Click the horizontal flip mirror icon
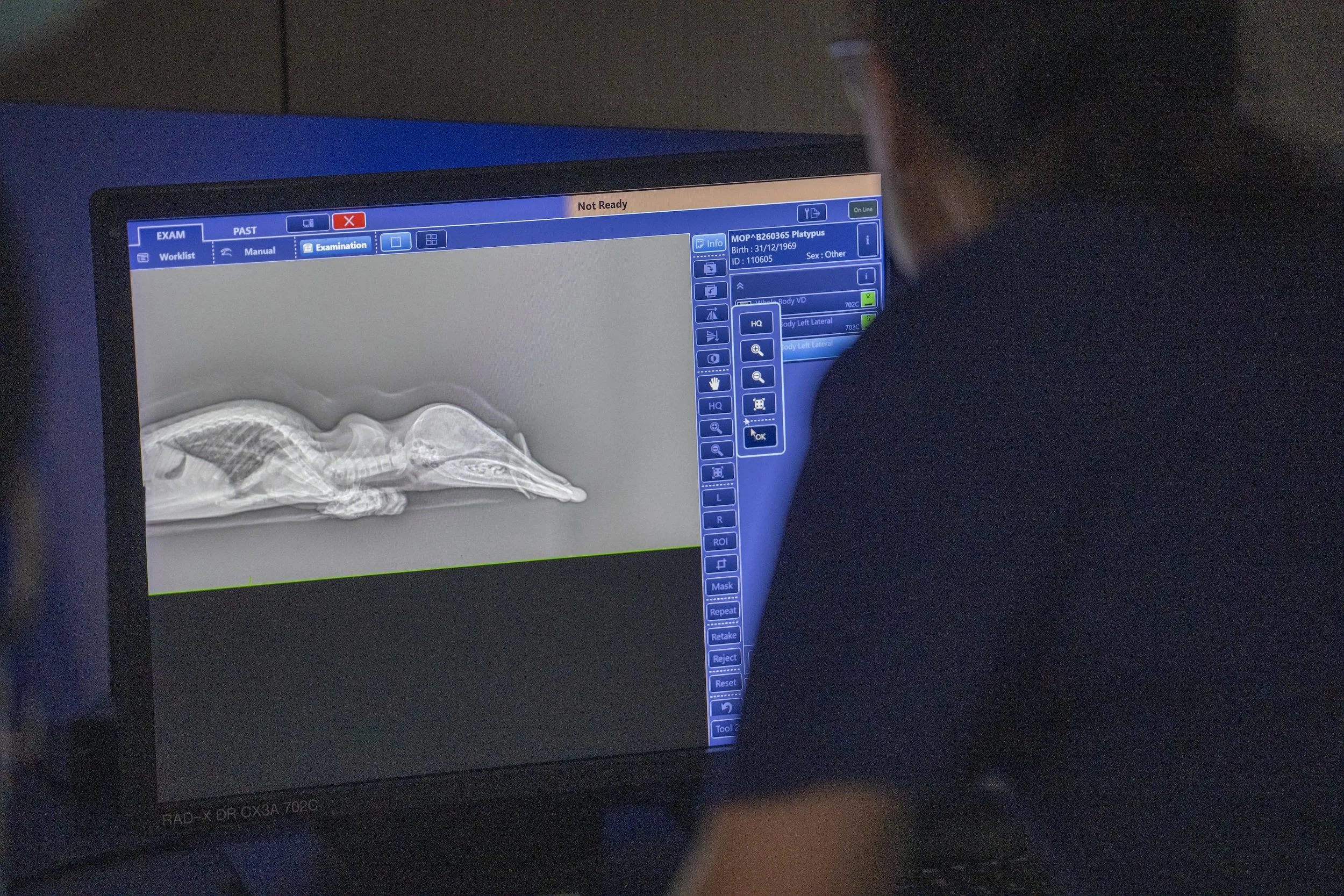Viewport: 1344px width, 896px height. pyautogui.click(x=712, y=314)
